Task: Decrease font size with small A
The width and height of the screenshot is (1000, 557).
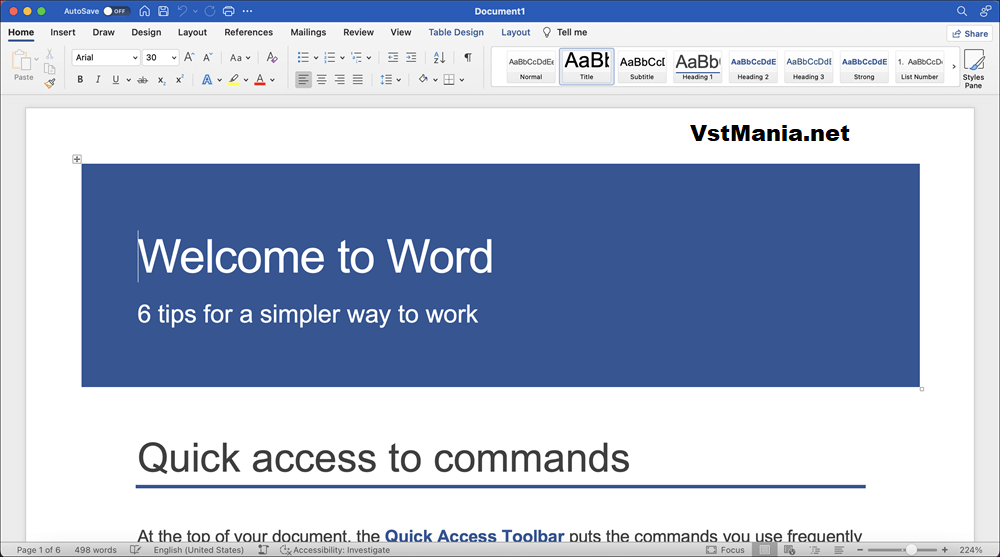Action: point(207,57)
